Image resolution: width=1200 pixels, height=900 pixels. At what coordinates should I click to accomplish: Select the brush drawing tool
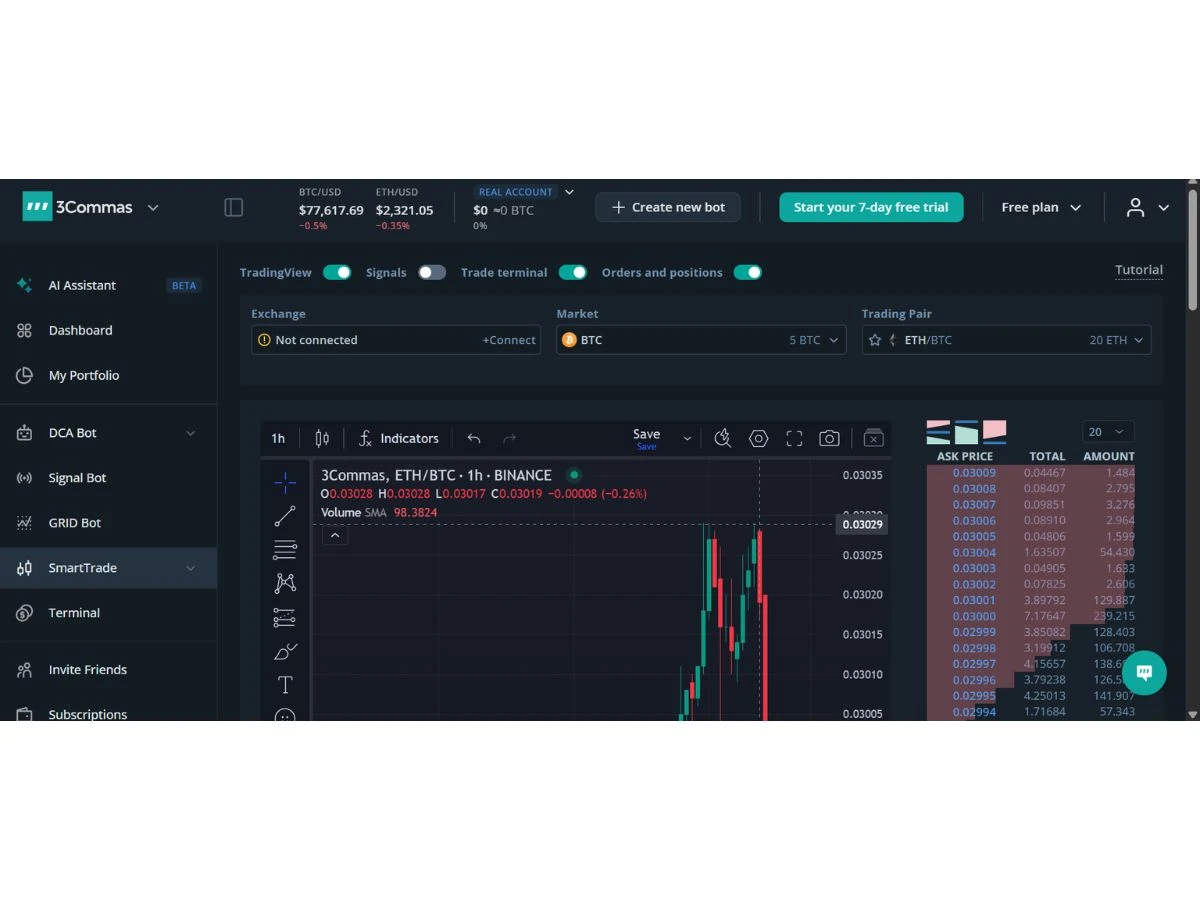(285, 651)
